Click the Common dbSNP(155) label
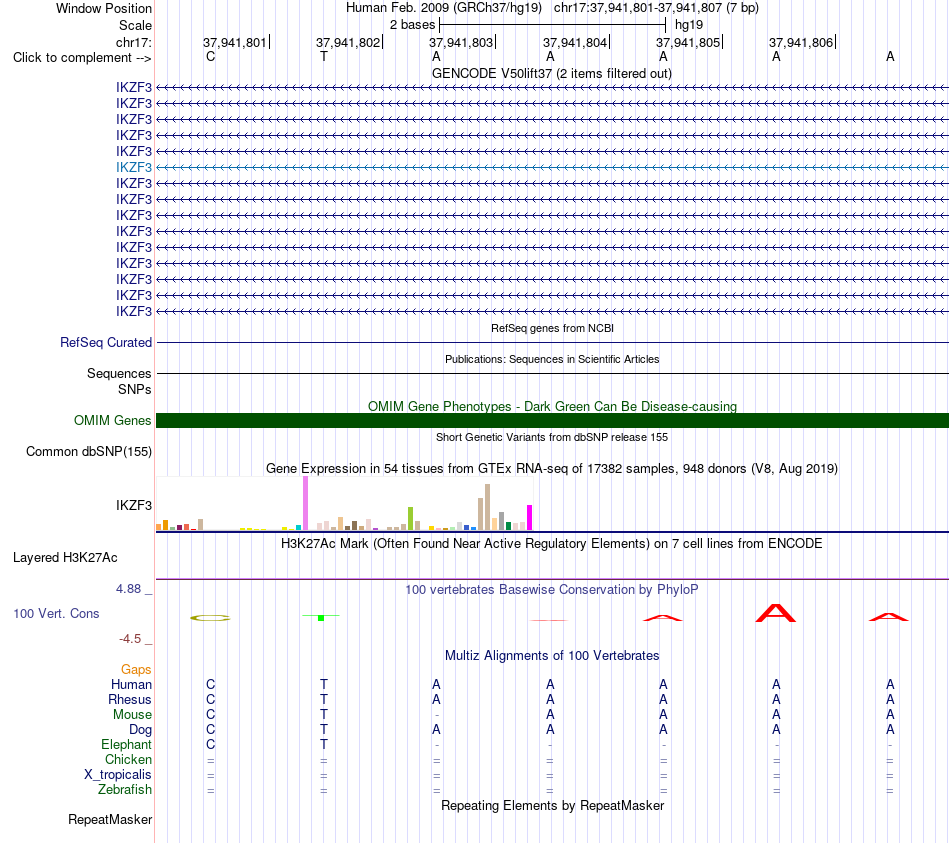This screenshot has height=843, width=950. (x=88, y=451)
